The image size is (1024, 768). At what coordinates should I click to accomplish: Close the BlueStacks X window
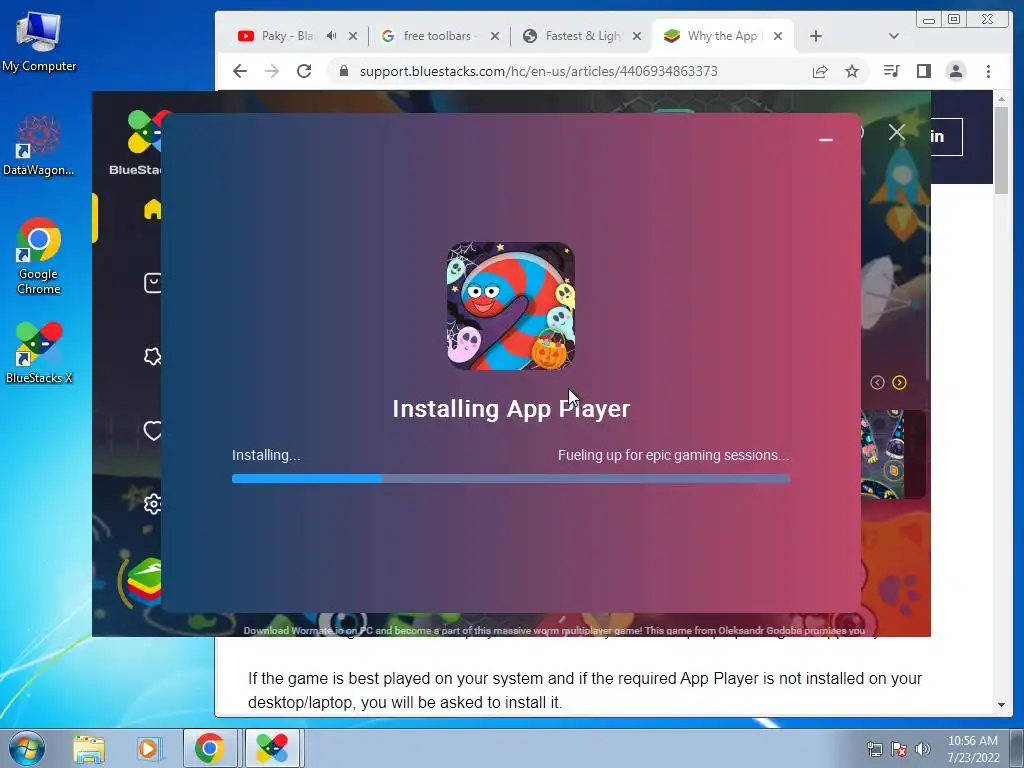(x=897, y=133)
